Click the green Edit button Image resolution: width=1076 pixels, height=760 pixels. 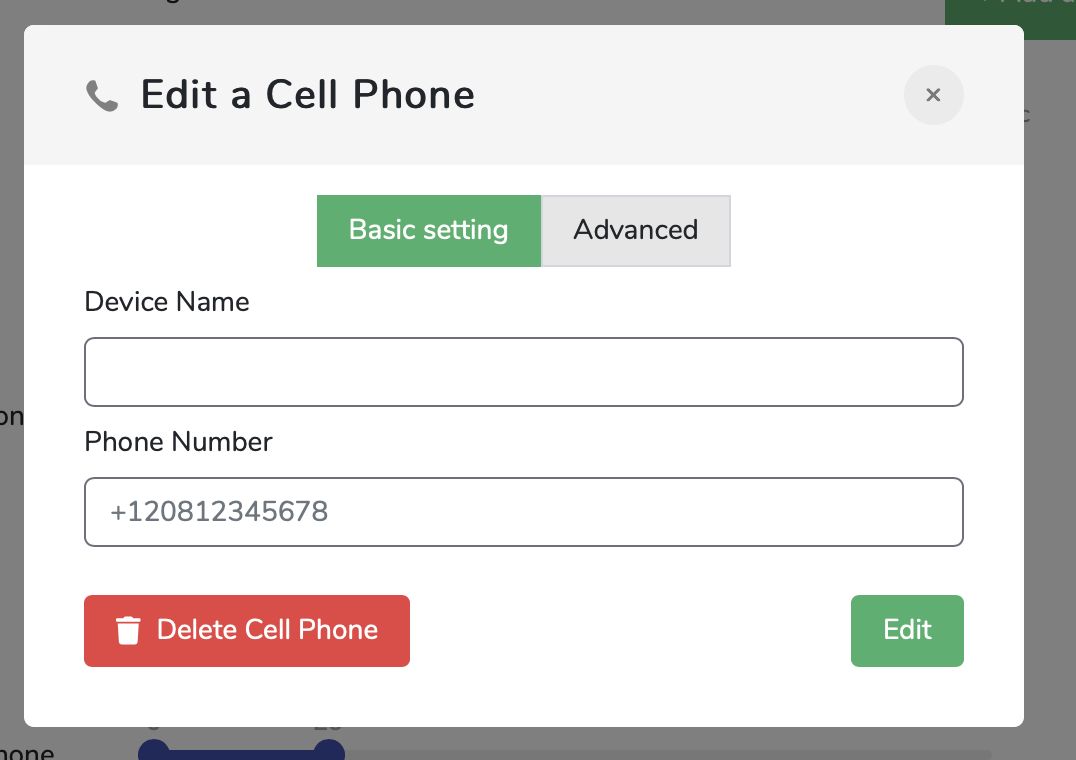907,630
